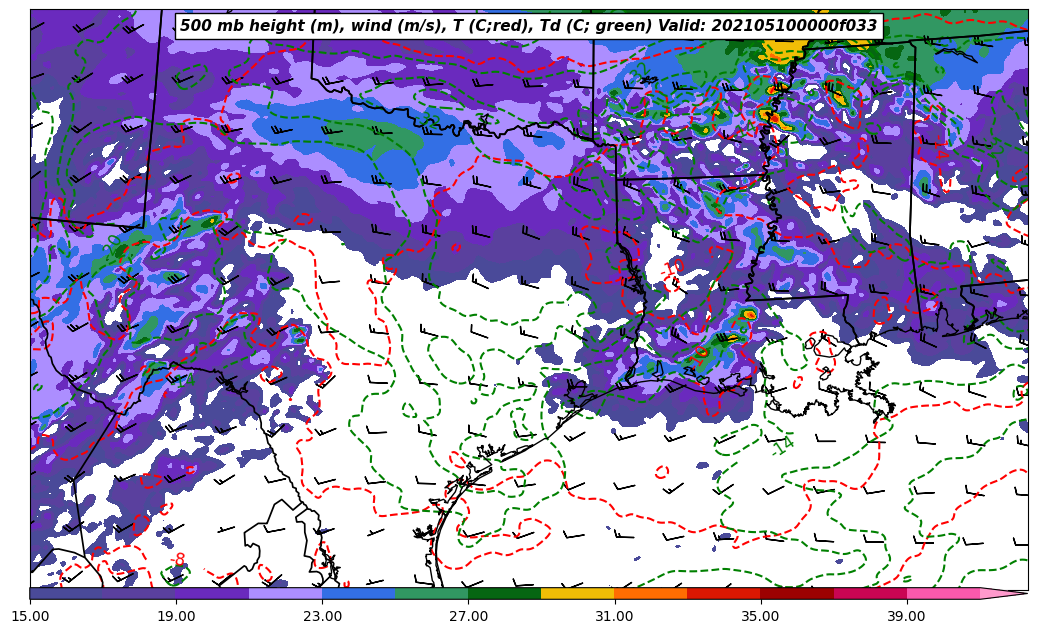Click the 35.00 colorbar tick label
Screen dimensions: 1037x633
pyautogui.click(x=760, y=616)
